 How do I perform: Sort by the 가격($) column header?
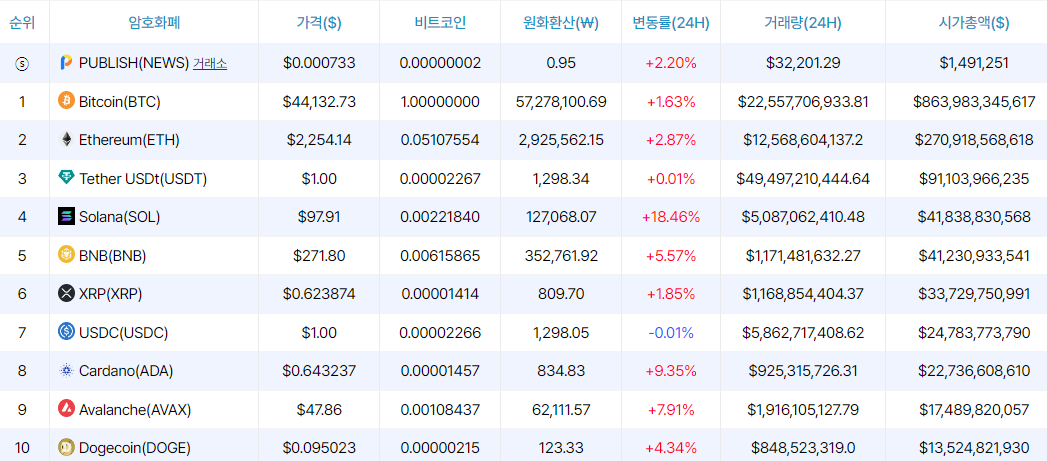point(319,22)
